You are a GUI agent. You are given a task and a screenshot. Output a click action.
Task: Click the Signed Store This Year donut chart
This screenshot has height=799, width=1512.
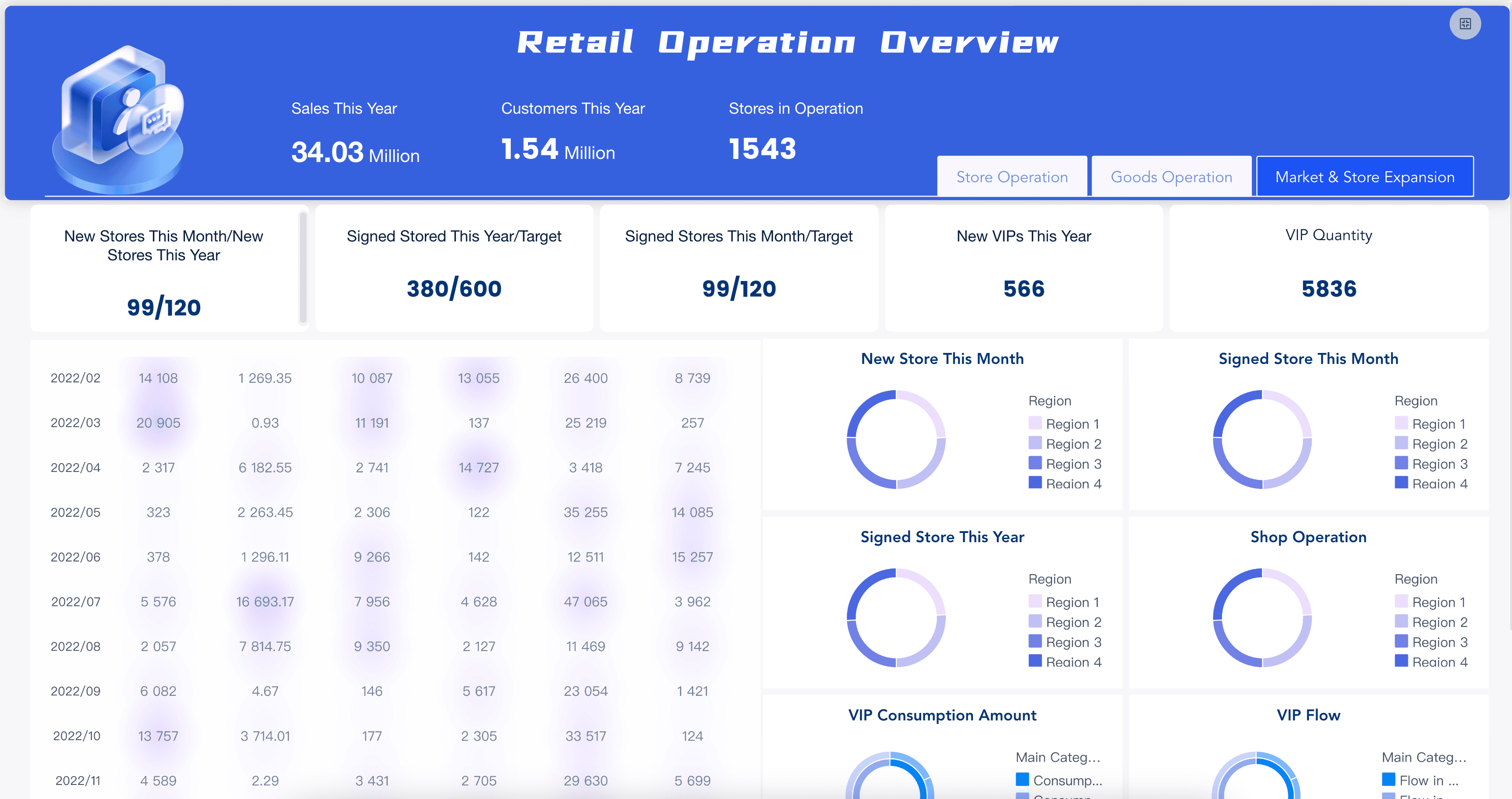pyautogui.click(x=896, y=618)
